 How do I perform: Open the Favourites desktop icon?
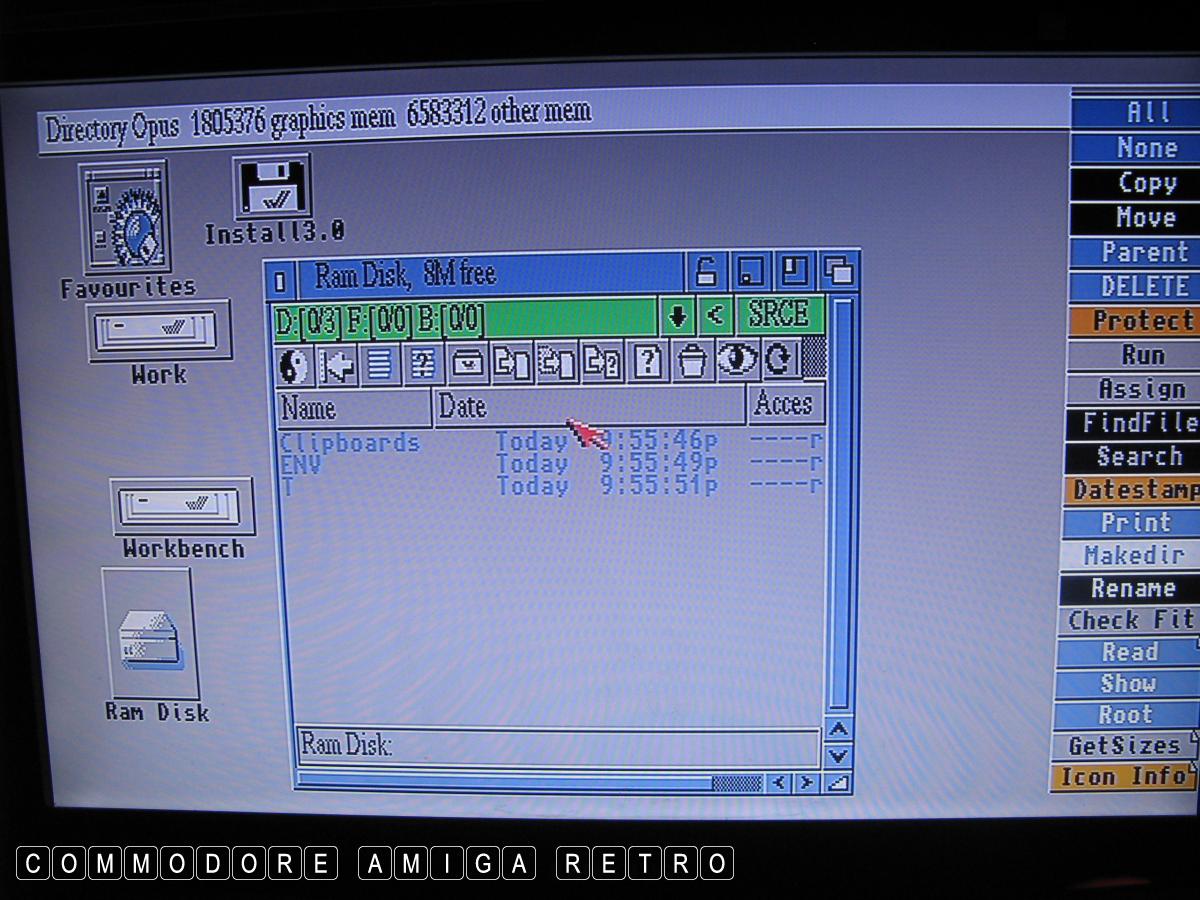pos(126,218)
